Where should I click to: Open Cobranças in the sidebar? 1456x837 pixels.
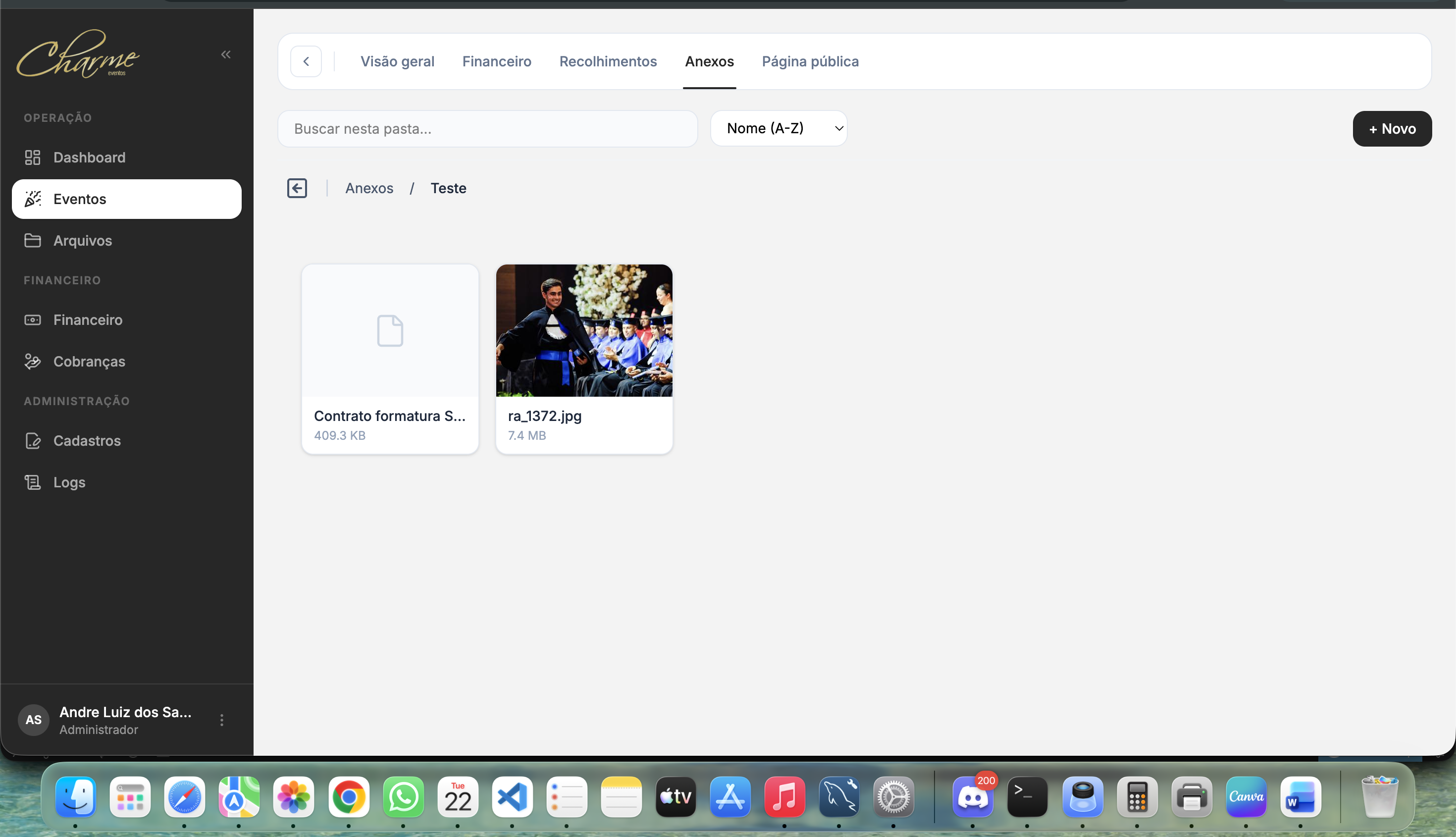[x=126, y=362]
